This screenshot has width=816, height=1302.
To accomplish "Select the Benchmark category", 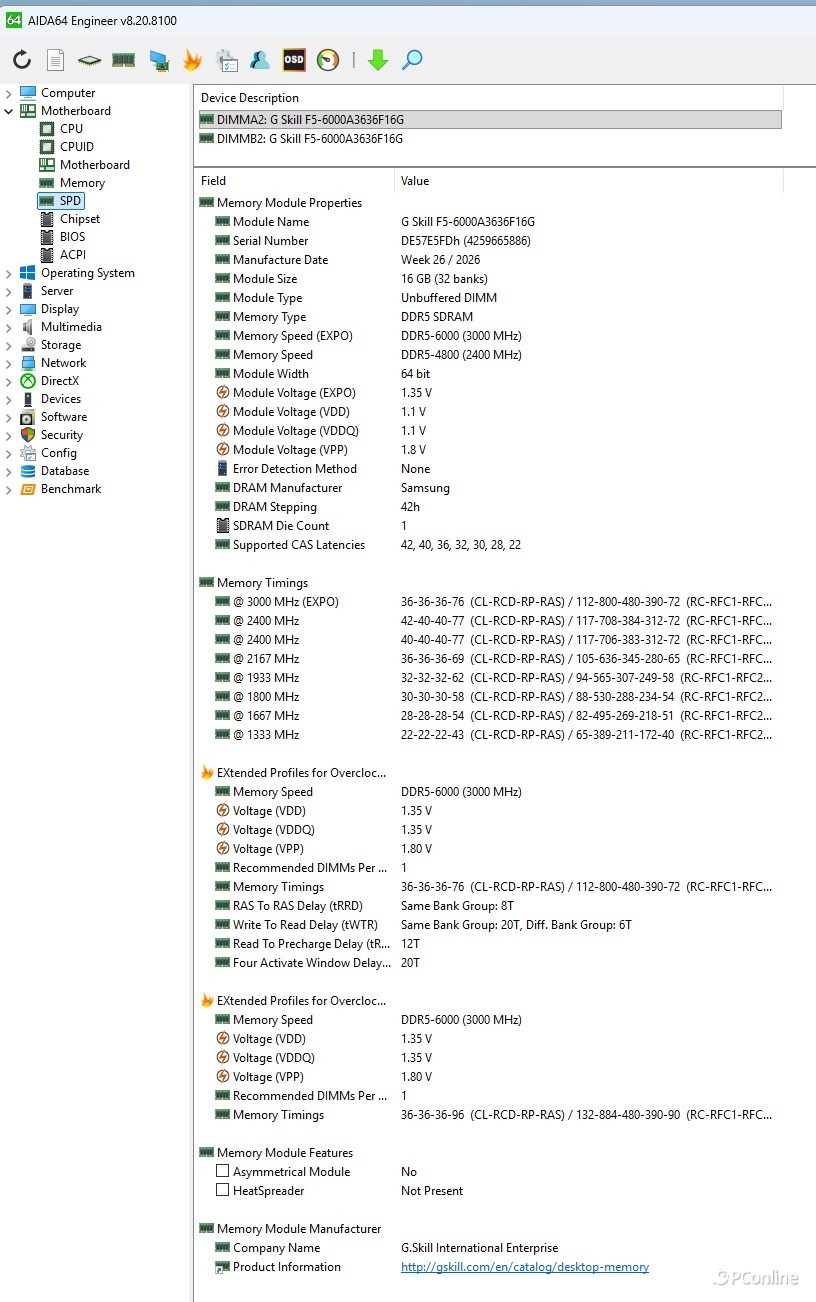I will point(71,488).
